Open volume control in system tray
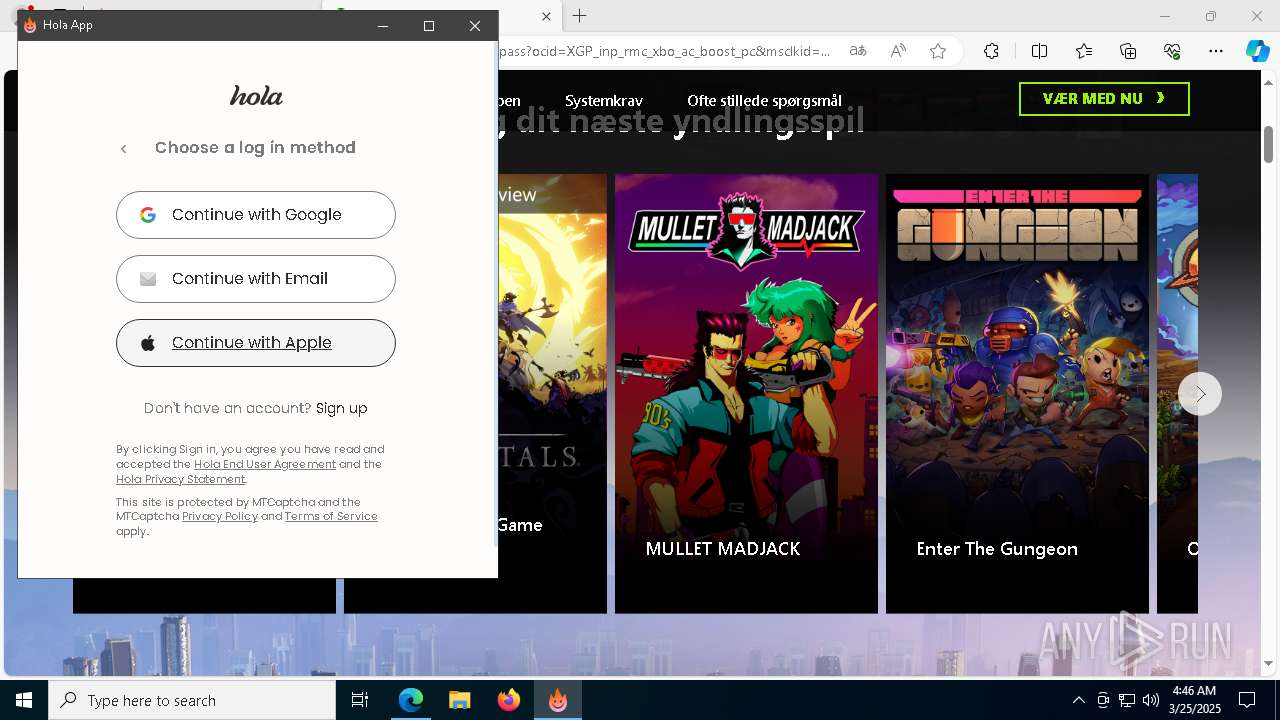This screenshot has width=1280, height=720. tap(1151, 700)
